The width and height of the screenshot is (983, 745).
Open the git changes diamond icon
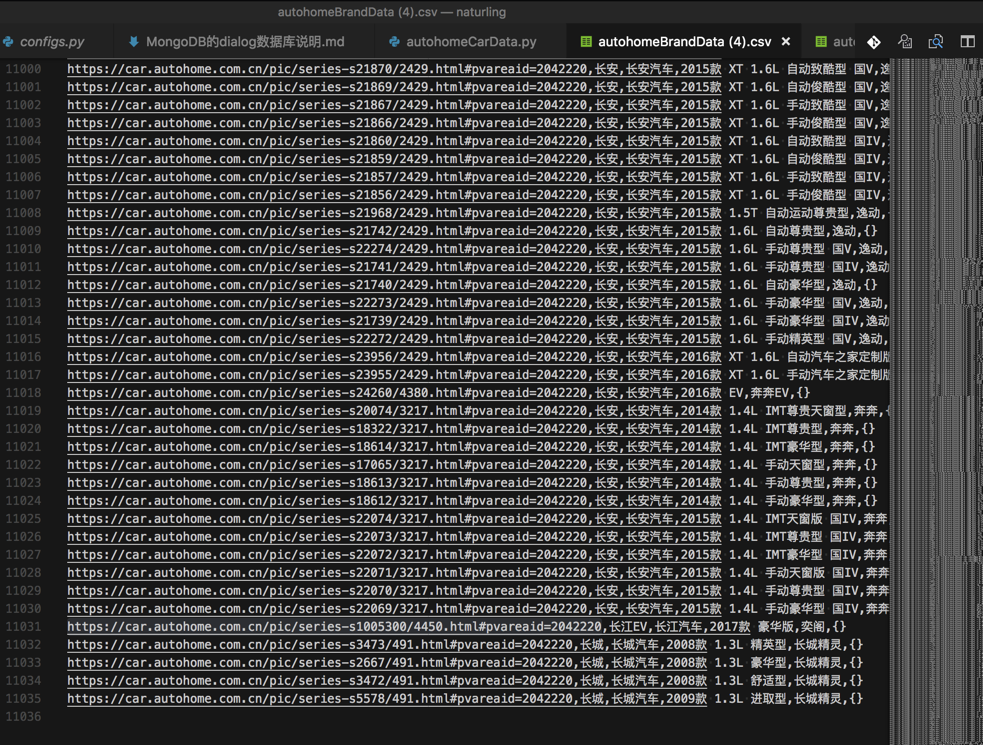point(873,42)
